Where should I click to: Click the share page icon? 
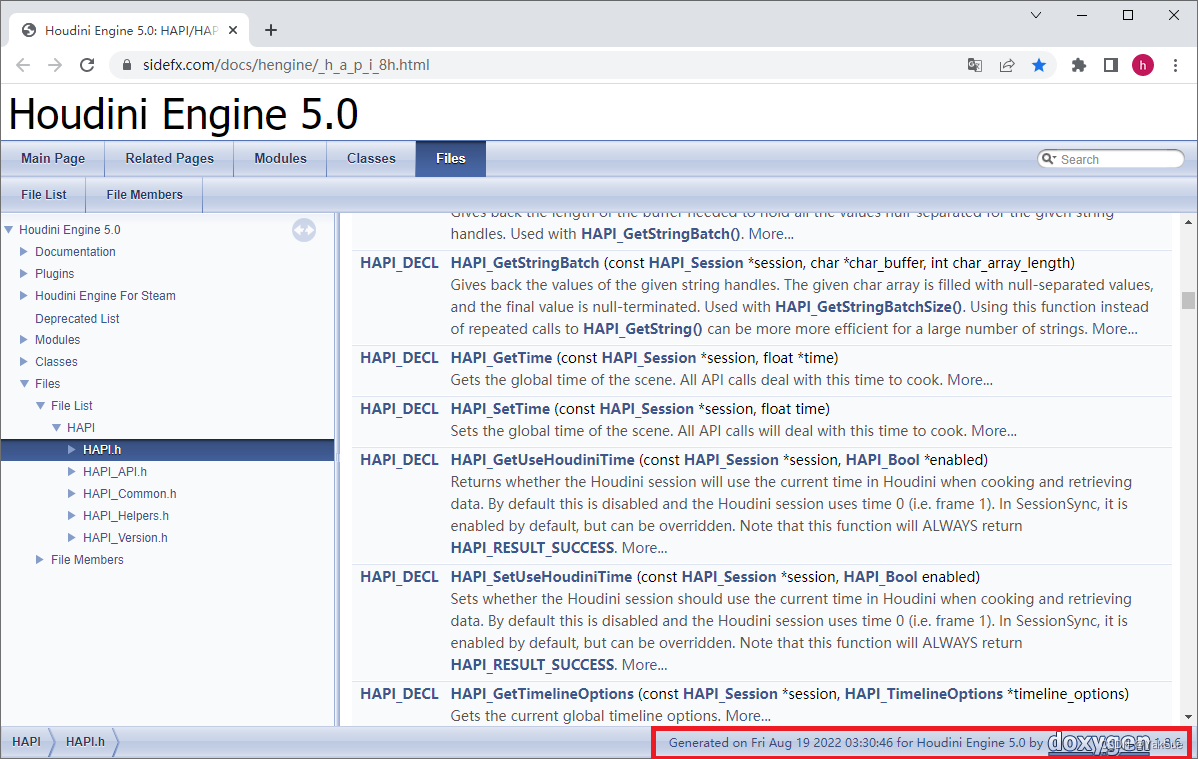1007,65
